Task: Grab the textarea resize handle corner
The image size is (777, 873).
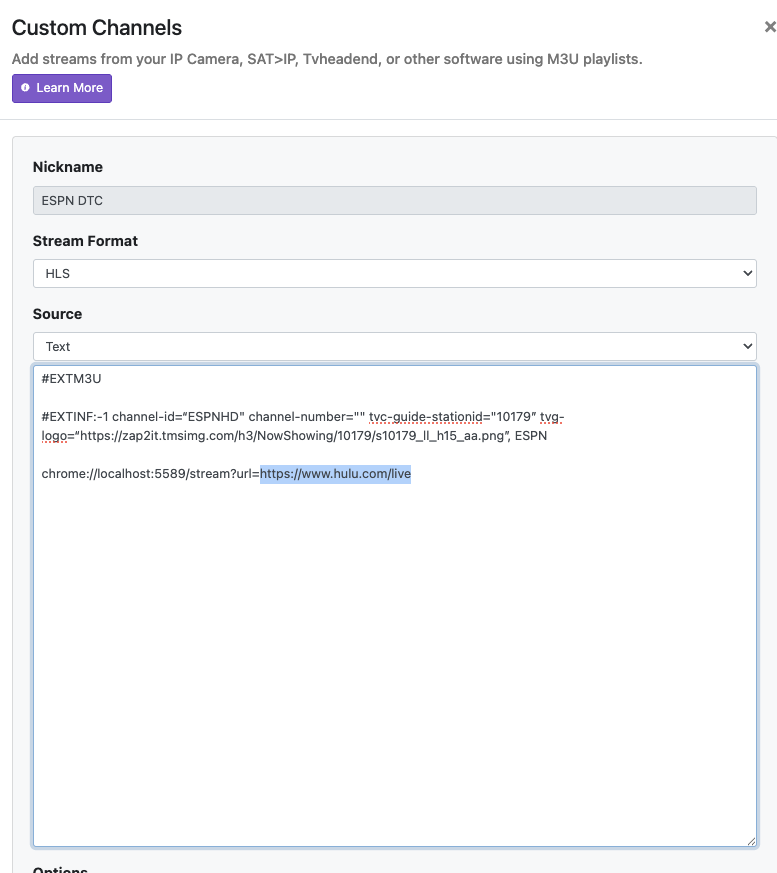Action: [x=750, y=841]
